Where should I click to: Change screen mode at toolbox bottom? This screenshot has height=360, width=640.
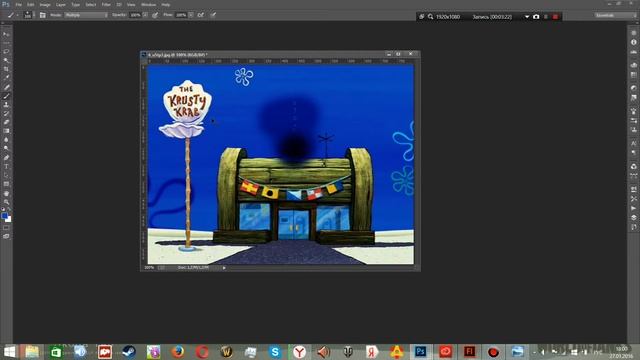pyautogui.click(x=6, y=236)
